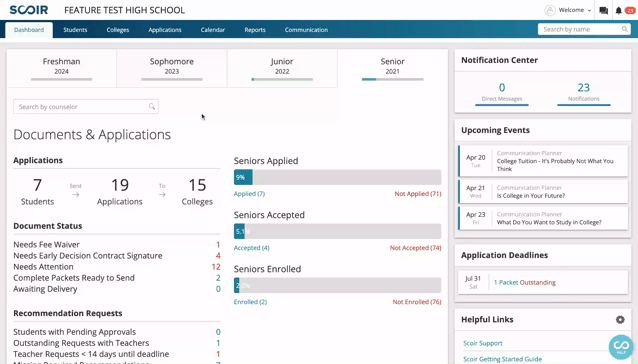Open the messages chat icon

603,11
